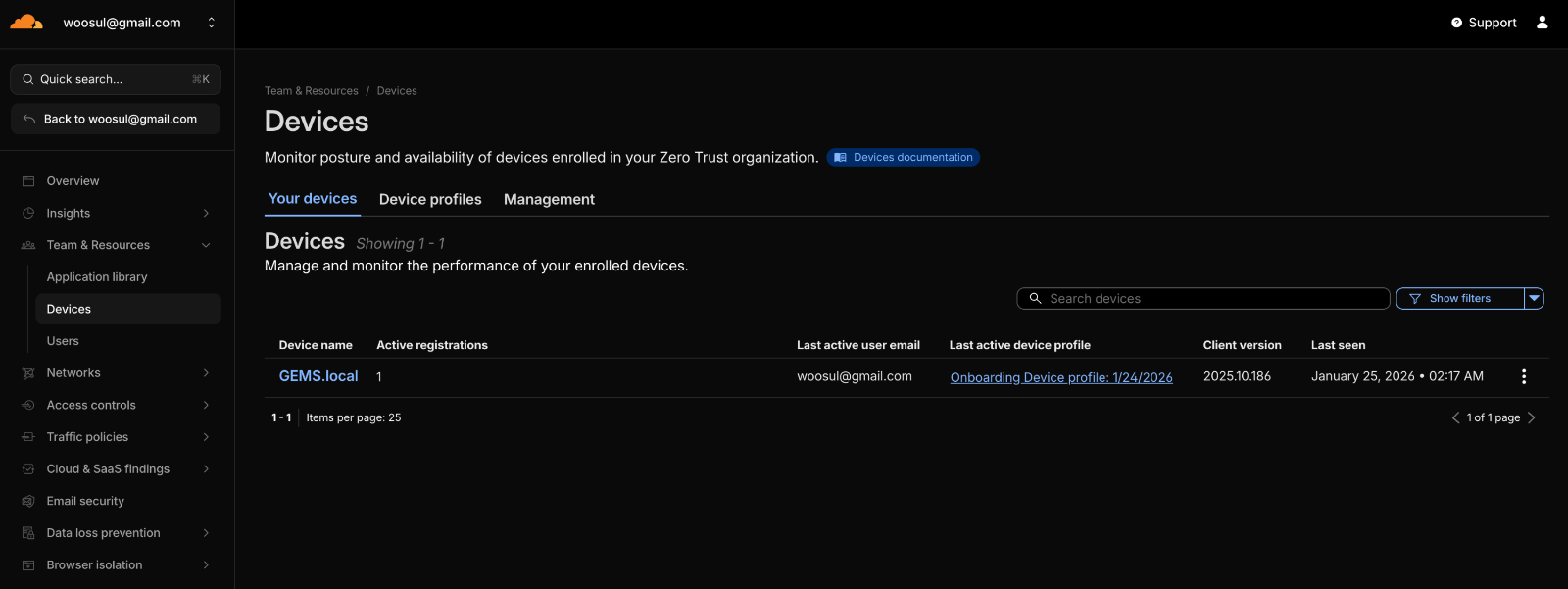Screen dimensions: 1568x589
Task: Click the Last active user email header
Action: 858,345
